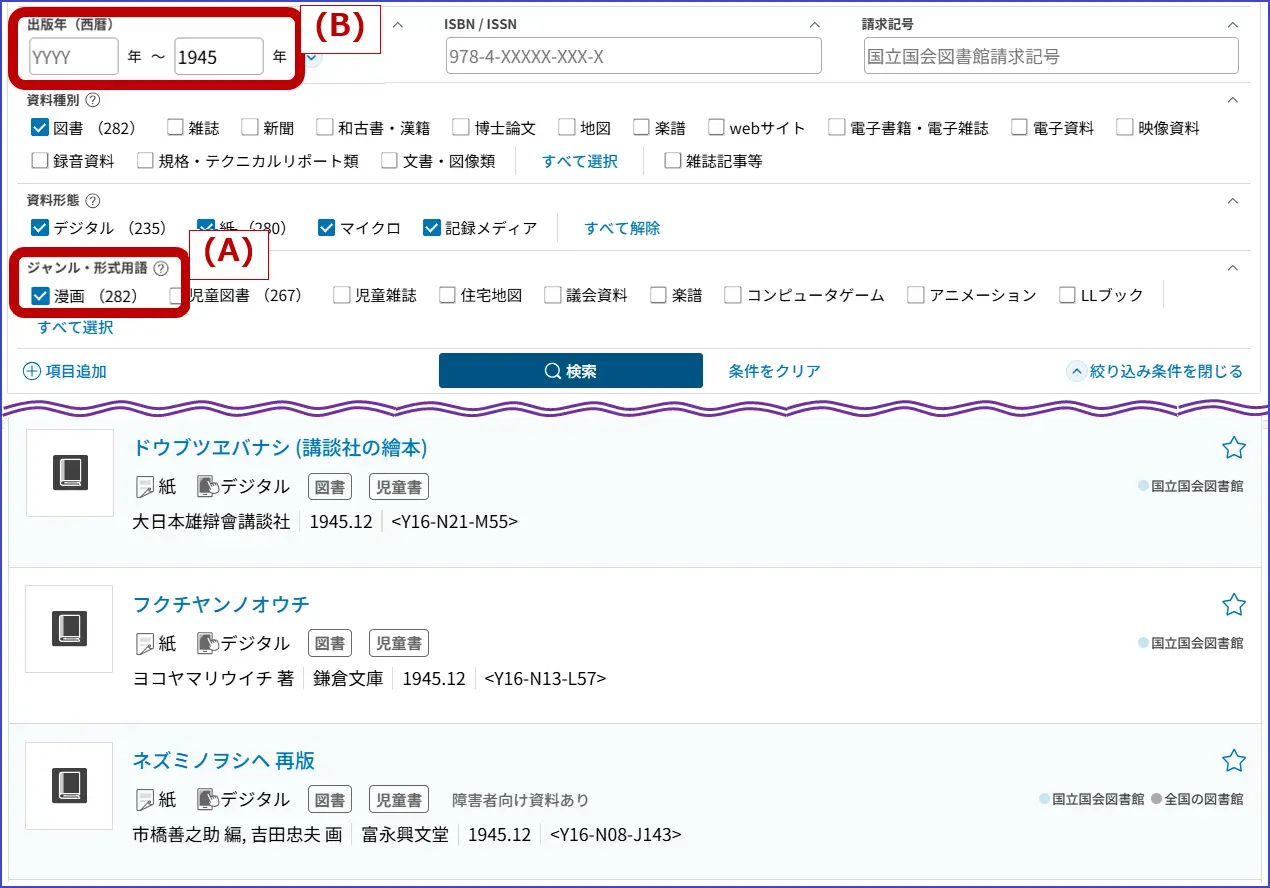This screenshot has width=1270, height=888.
Task: Click help icon next to 資料種別
Action: (x=93, y=100)
